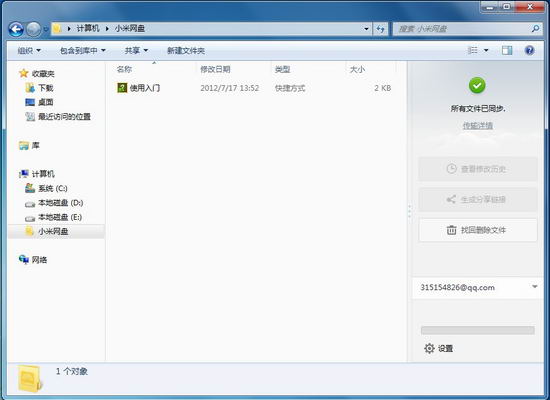Click the magnifier search icon
This screenshot has width=550, height=400.
click(536, 28)
